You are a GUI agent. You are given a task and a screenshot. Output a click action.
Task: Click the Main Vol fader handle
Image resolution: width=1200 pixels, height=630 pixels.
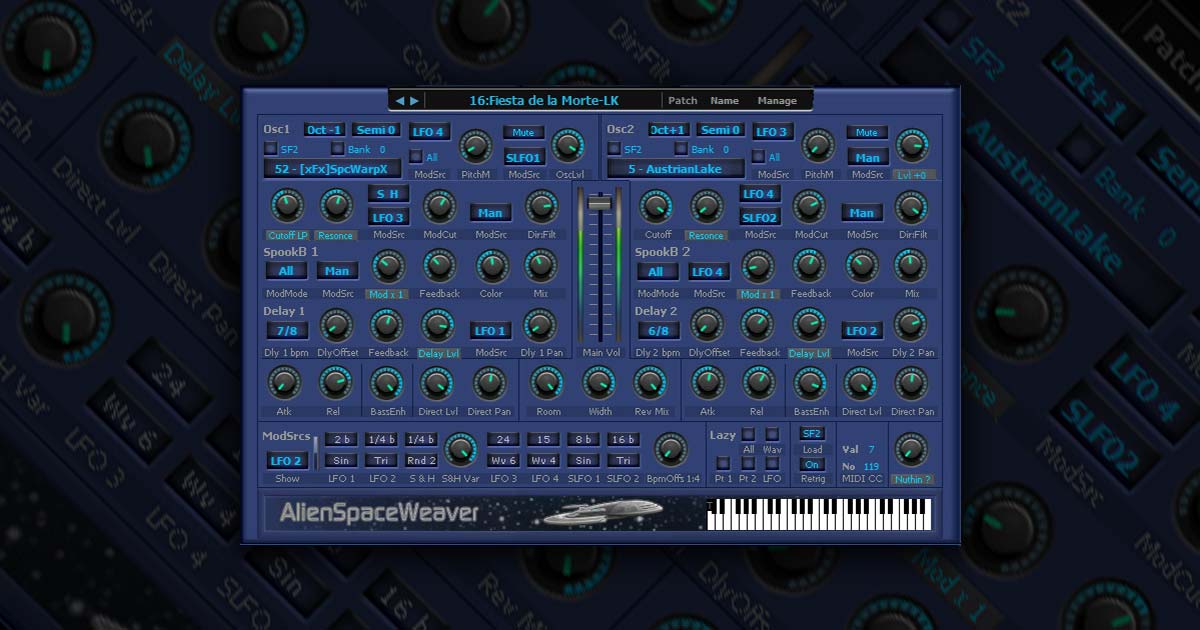600,203
